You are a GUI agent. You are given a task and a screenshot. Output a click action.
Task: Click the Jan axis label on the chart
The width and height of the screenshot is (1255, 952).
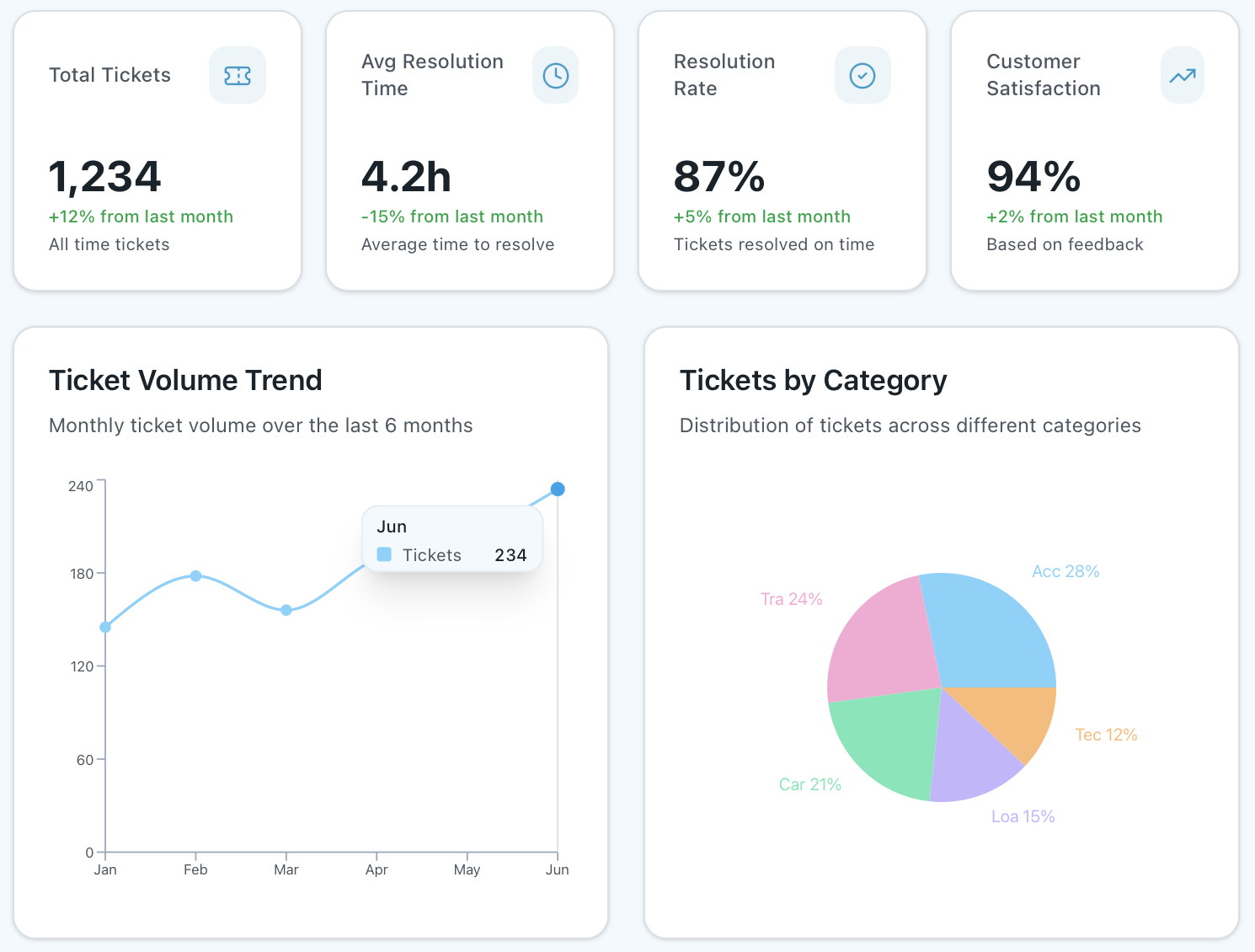(x=104, y=869)
